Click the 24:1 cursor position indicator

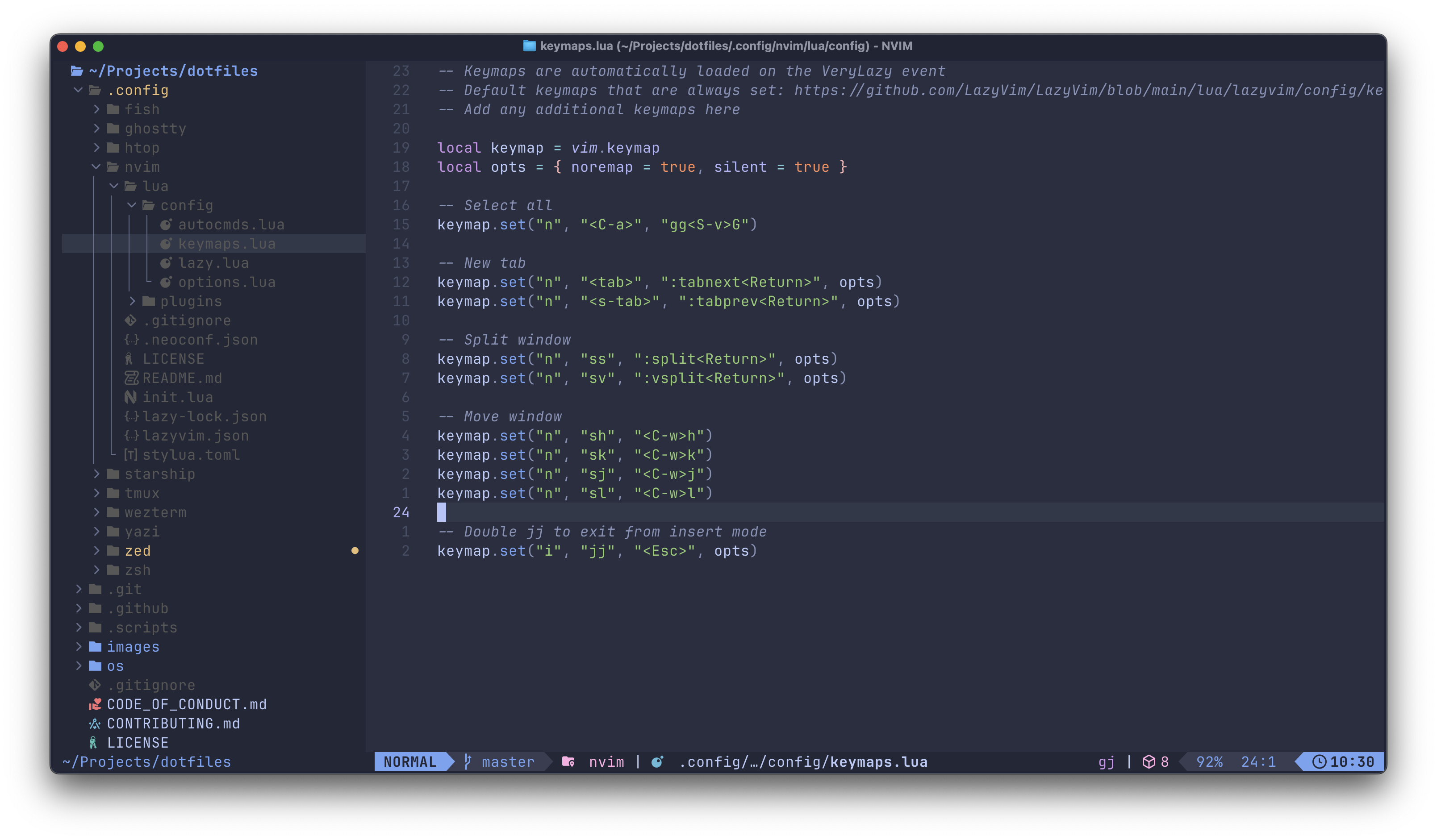[x=1258, y=761]
